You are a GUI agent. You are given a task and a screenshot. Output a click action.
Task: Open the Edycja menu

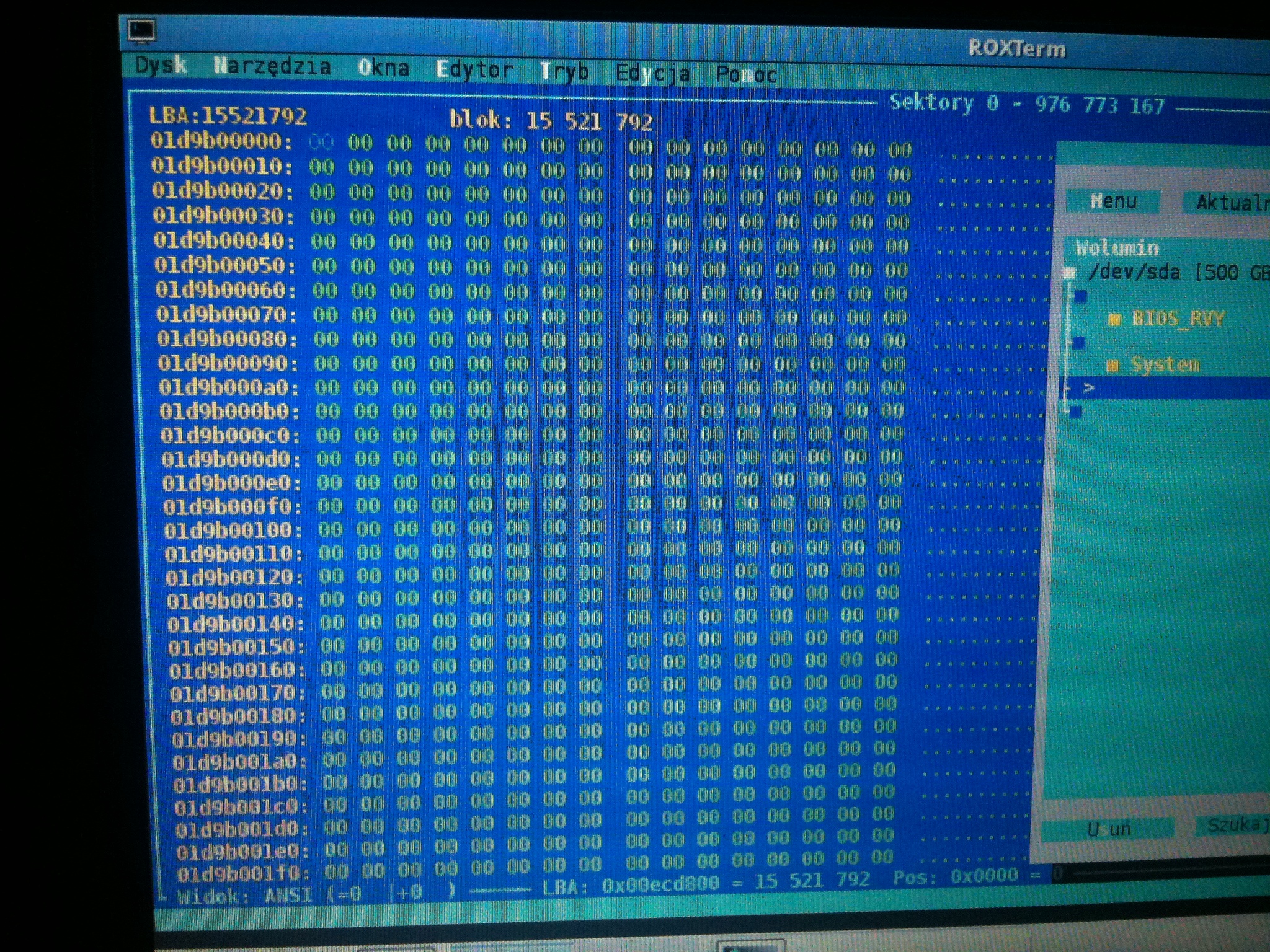(x=652, y=74)
